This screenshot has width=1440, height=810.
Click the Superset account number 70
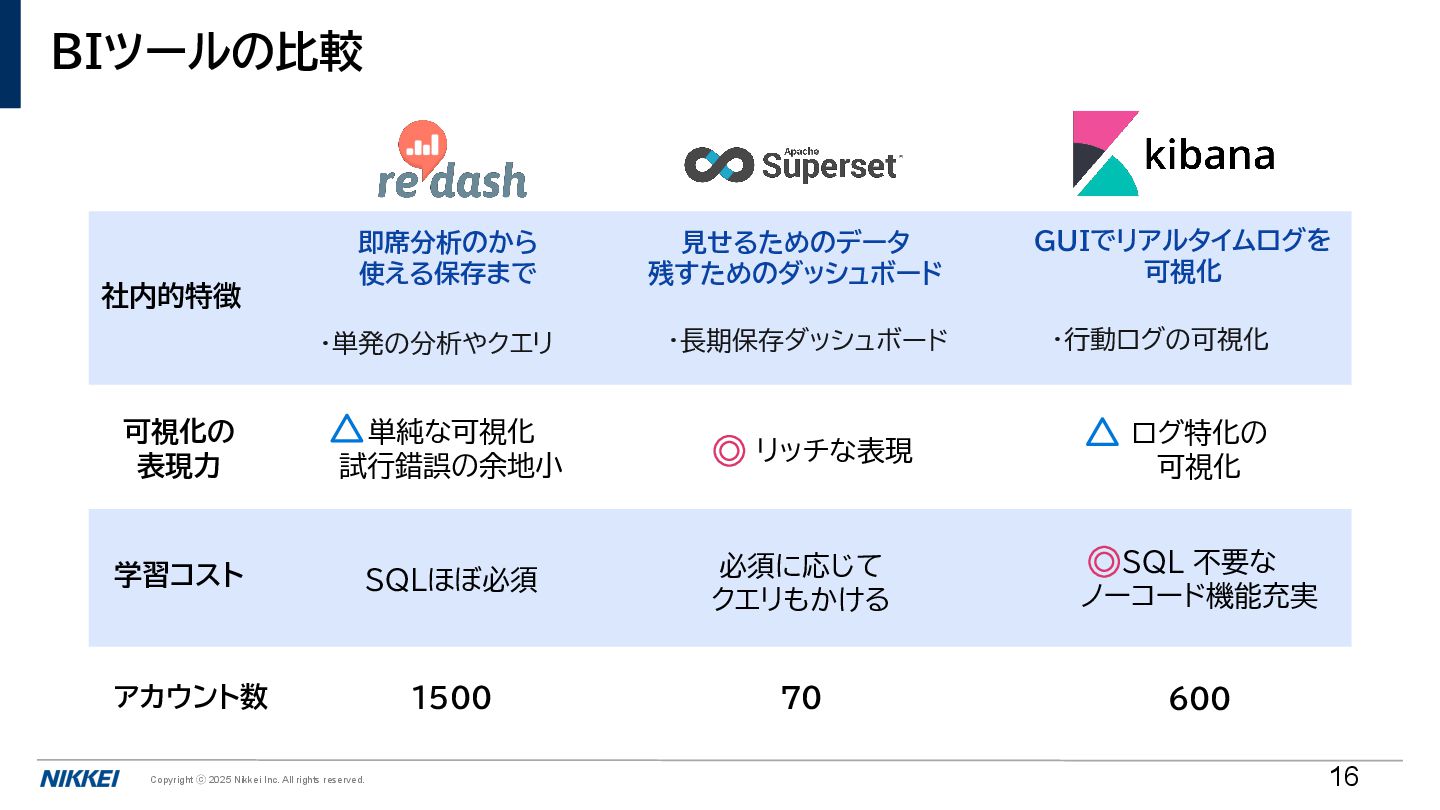click(x=801, y=698)
